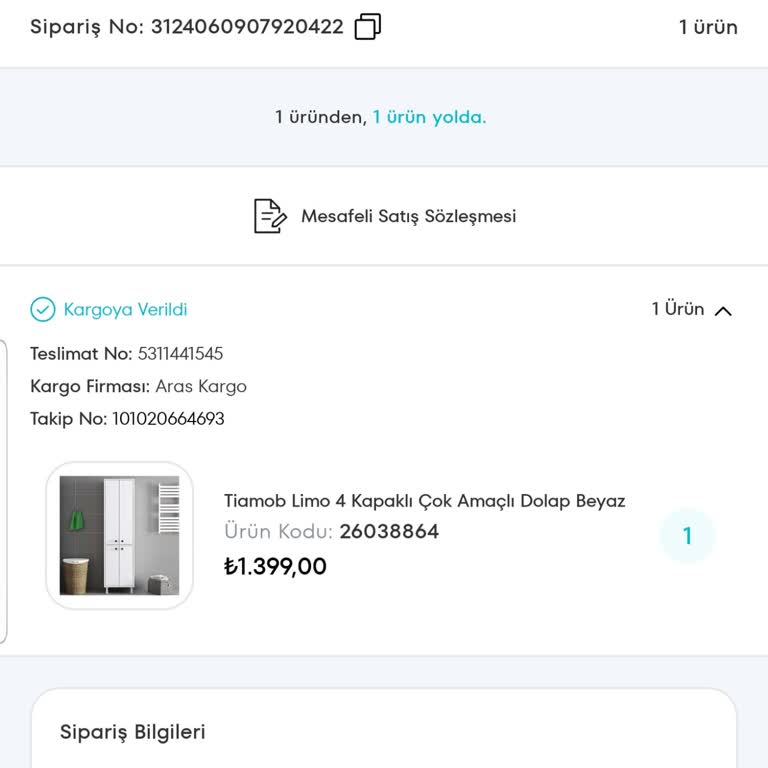Open the cabinet product thumbnail image

(x=119, y=536)
